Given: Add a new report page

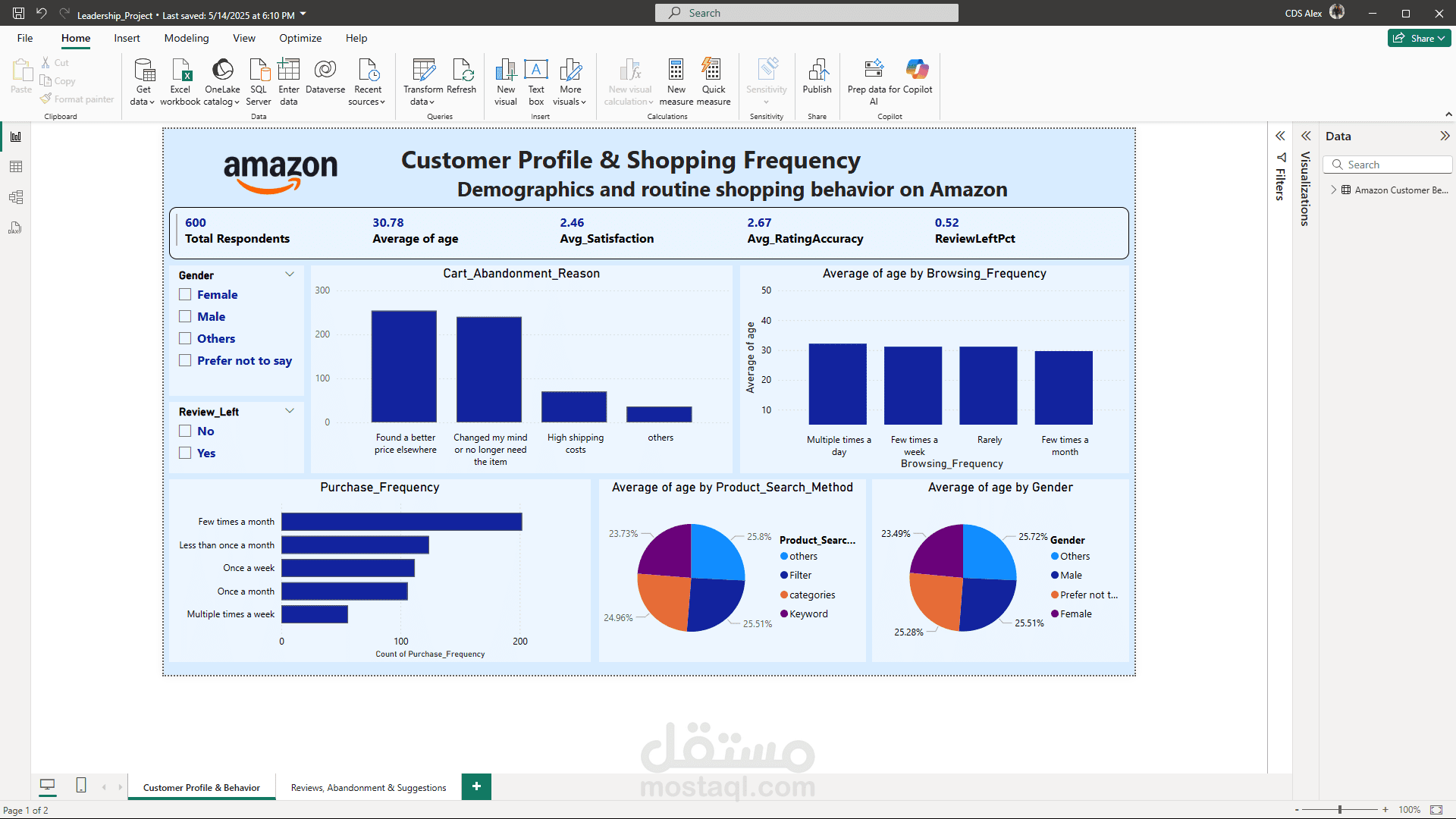Looking at the screenshot, I should pyautogui.click(x=476, y=786).
